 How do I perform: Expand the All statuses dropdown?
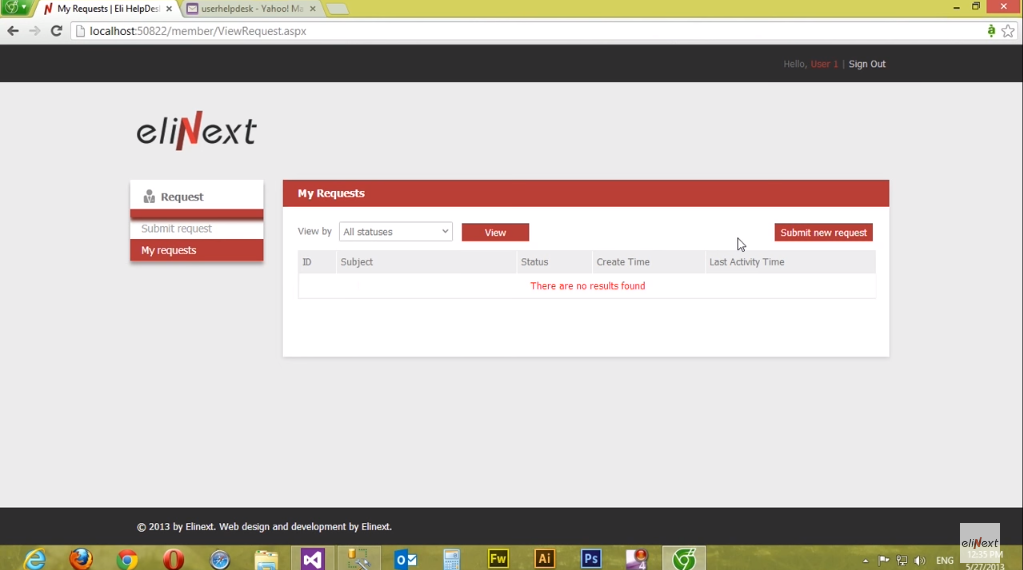pyautogui.click(x=396, y=232)
